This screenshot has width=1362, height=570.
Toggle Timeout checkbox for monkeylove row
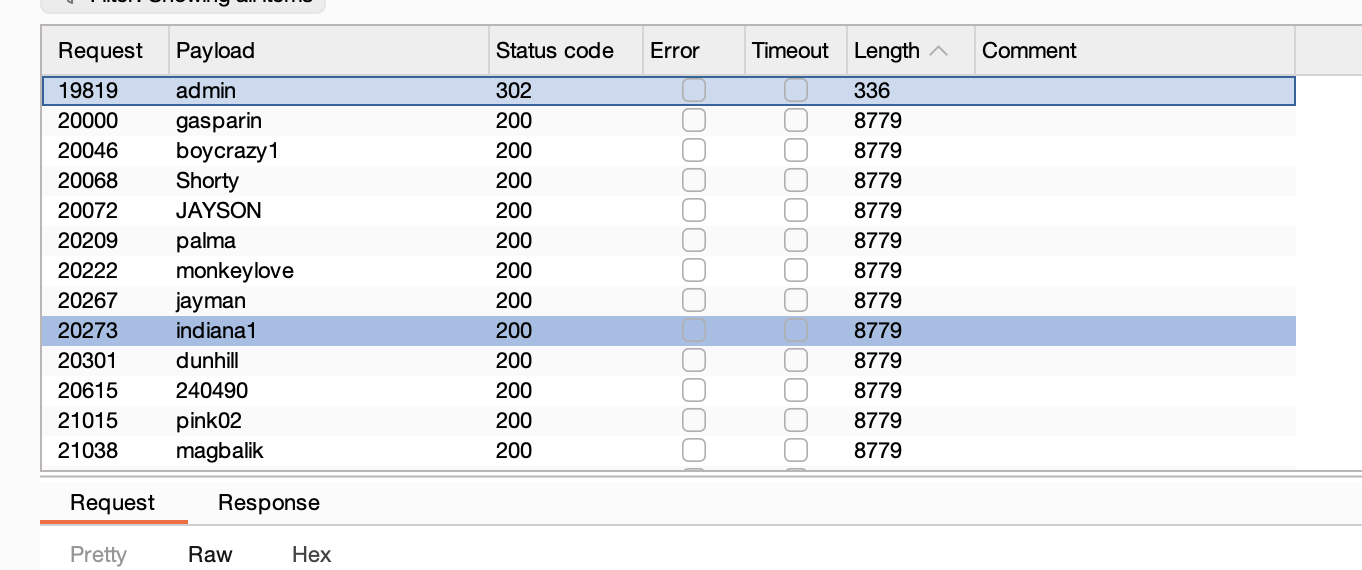[x=795, y=271]
